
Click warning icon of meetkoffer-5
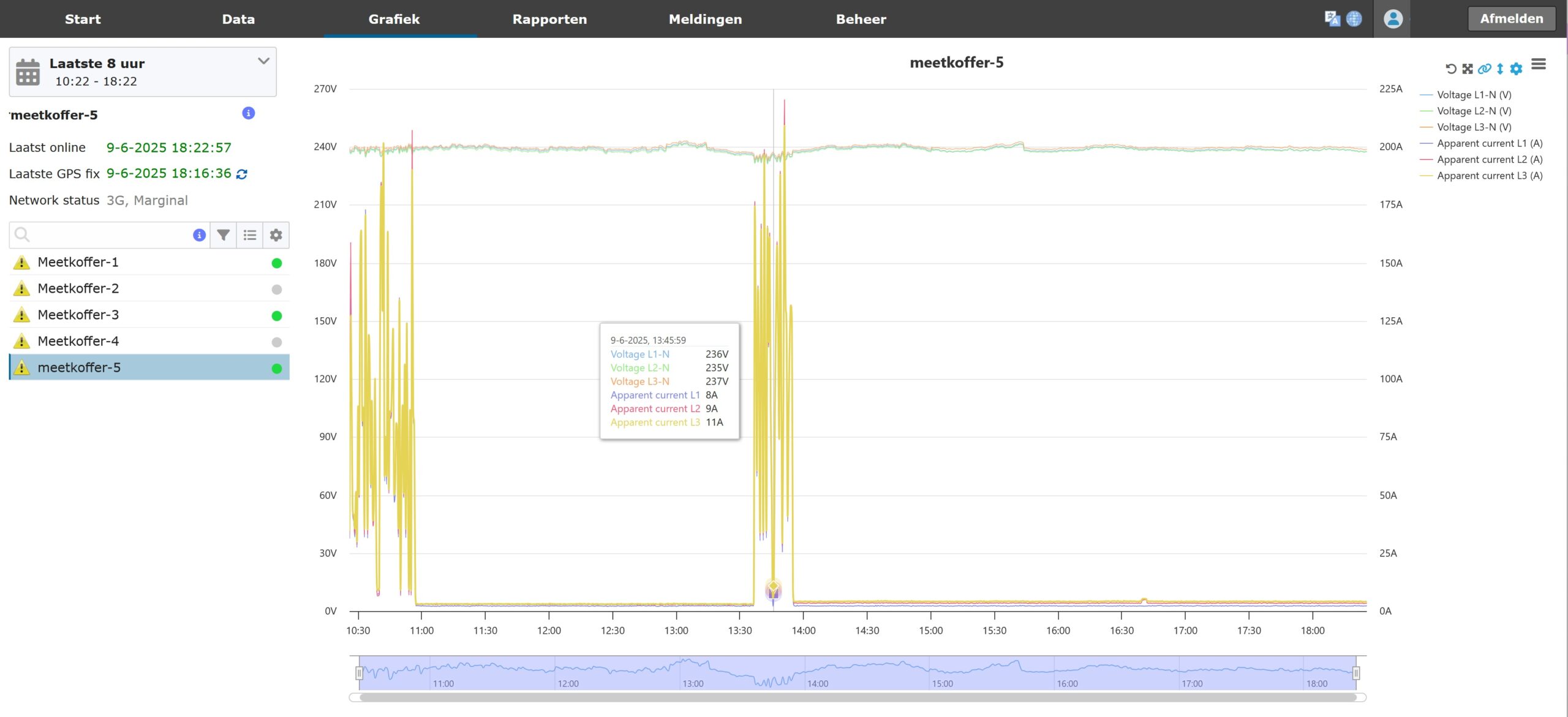[21, 368]
